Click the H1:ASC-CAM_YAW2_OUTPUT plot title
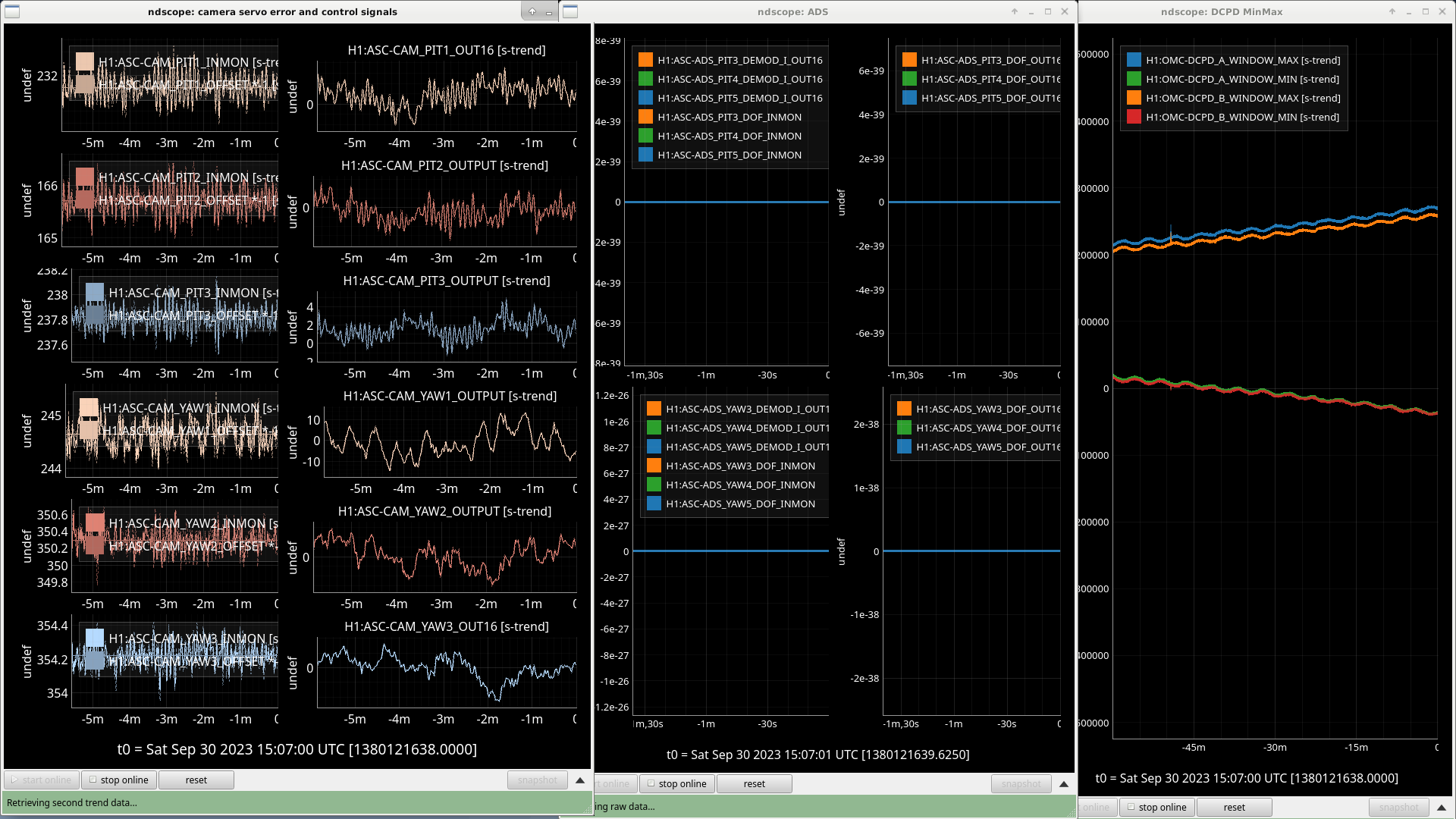This screenshot has width=1456, height=819. click(444, 511)
